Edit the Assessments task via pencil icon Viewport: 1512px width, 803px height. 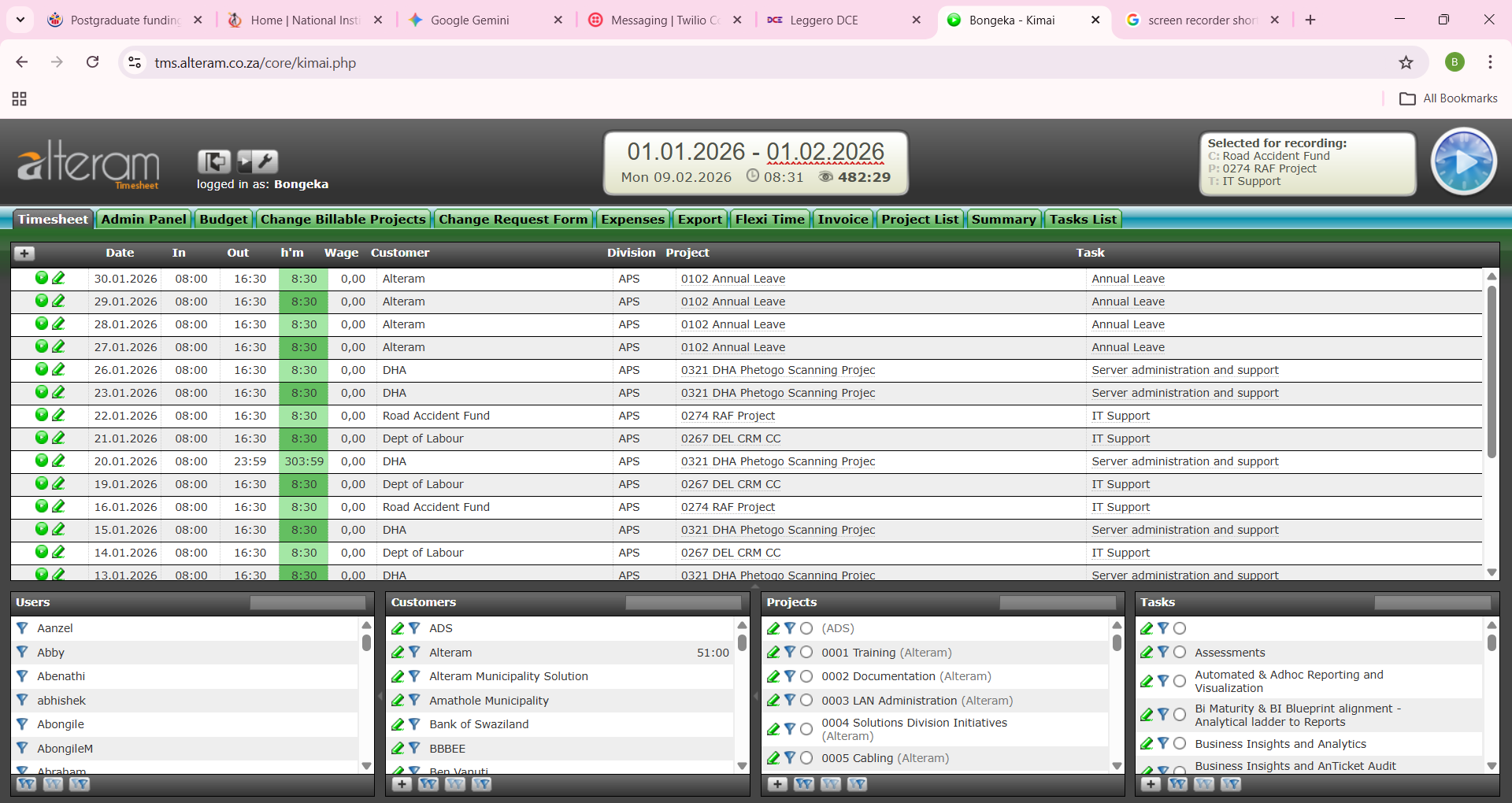(x=1147, y=652)
